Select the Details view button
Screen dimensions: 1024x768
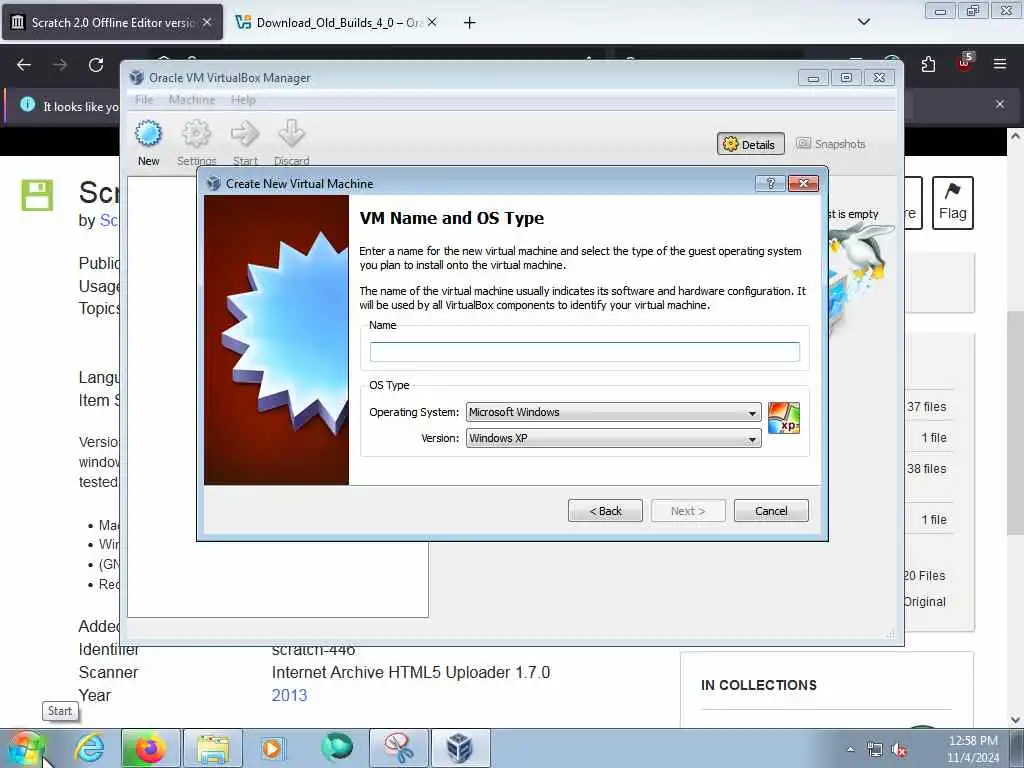pyautogui.click(x=750, y=144)
